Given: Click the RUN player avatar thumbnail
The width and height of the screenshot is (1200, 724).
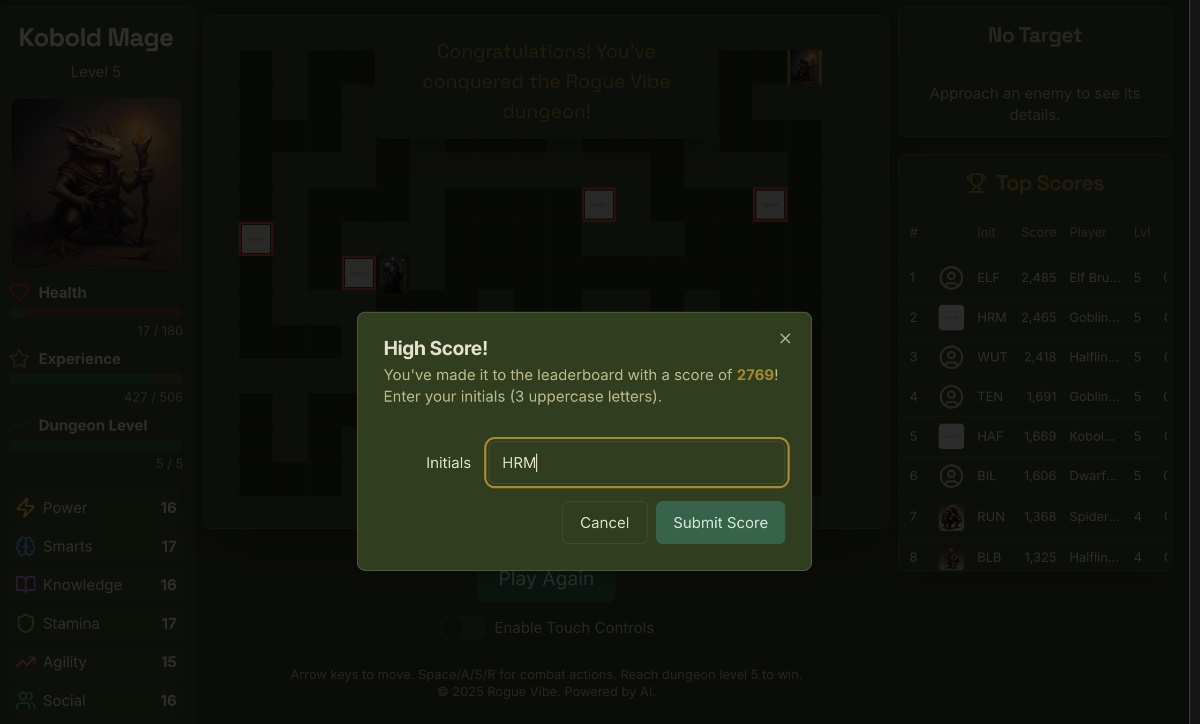Looking at the screenshot, I should [x=951, y=517].
